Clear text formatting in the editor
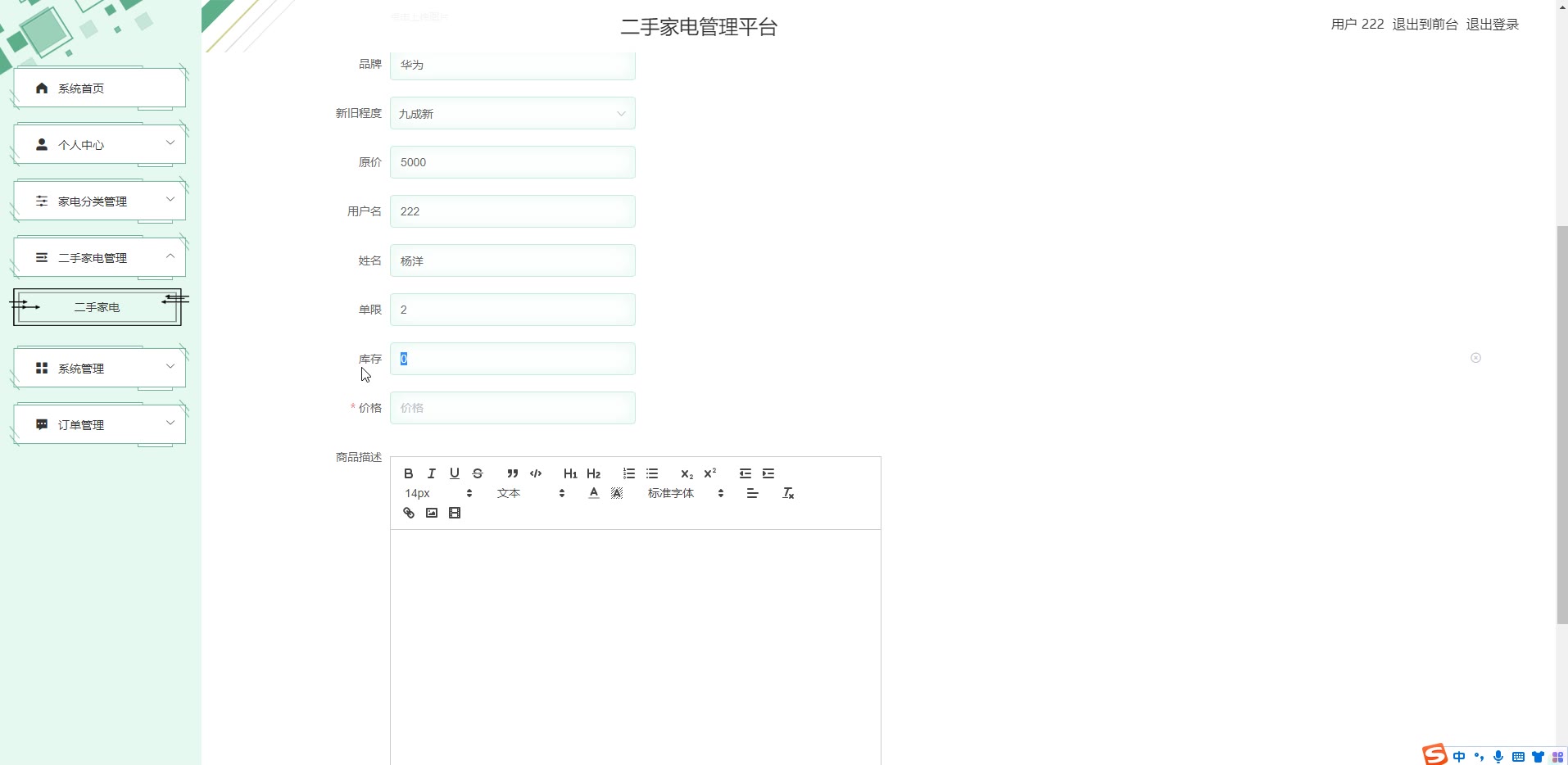Image resolution: width=1568 pixels, height=765 pixels. (788, 493)
